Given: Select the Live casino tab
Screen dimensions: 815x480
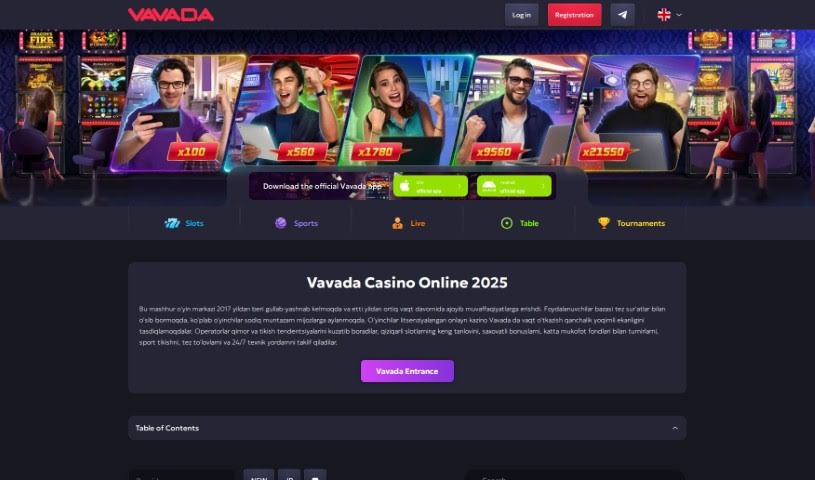Looking at the screenshot, I should pos(408,223).
